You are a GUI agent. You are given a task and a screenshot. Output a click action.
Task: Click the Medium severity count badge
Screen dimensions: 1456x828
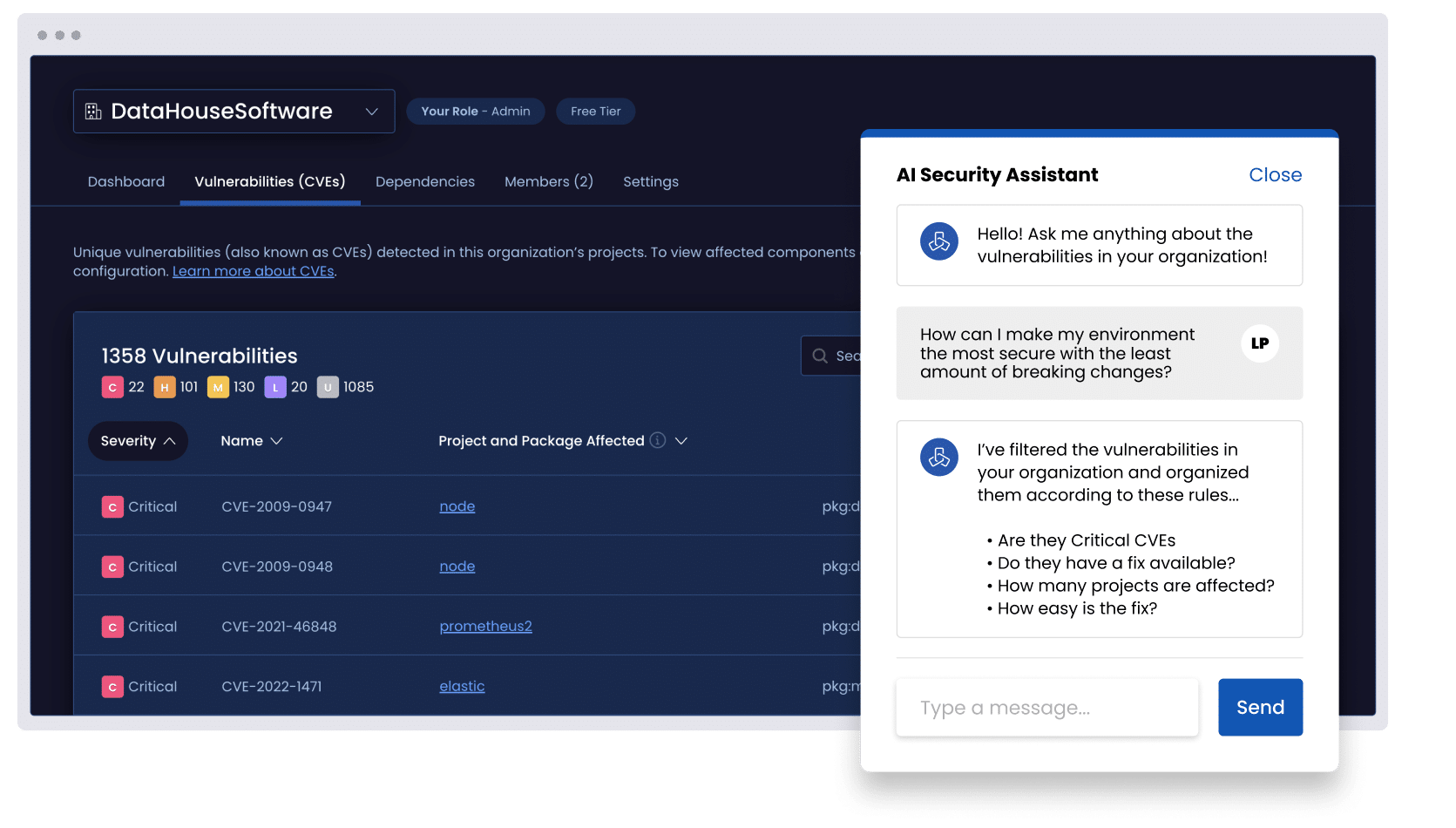218,387
